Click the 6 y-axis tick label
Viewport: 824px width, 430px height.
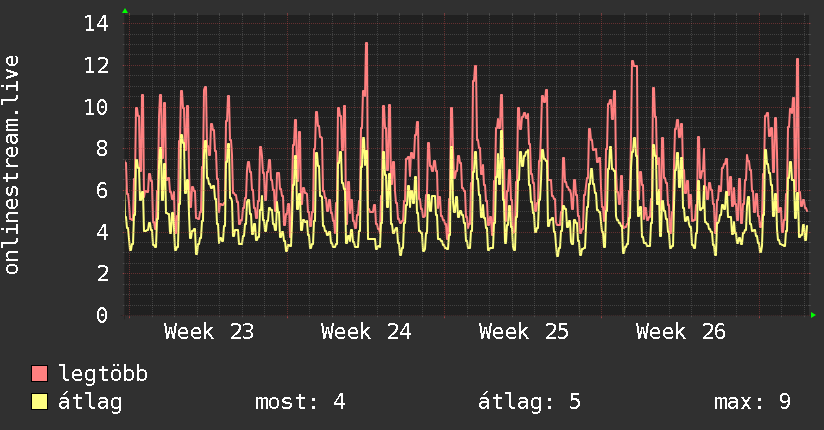pos(102,190)
